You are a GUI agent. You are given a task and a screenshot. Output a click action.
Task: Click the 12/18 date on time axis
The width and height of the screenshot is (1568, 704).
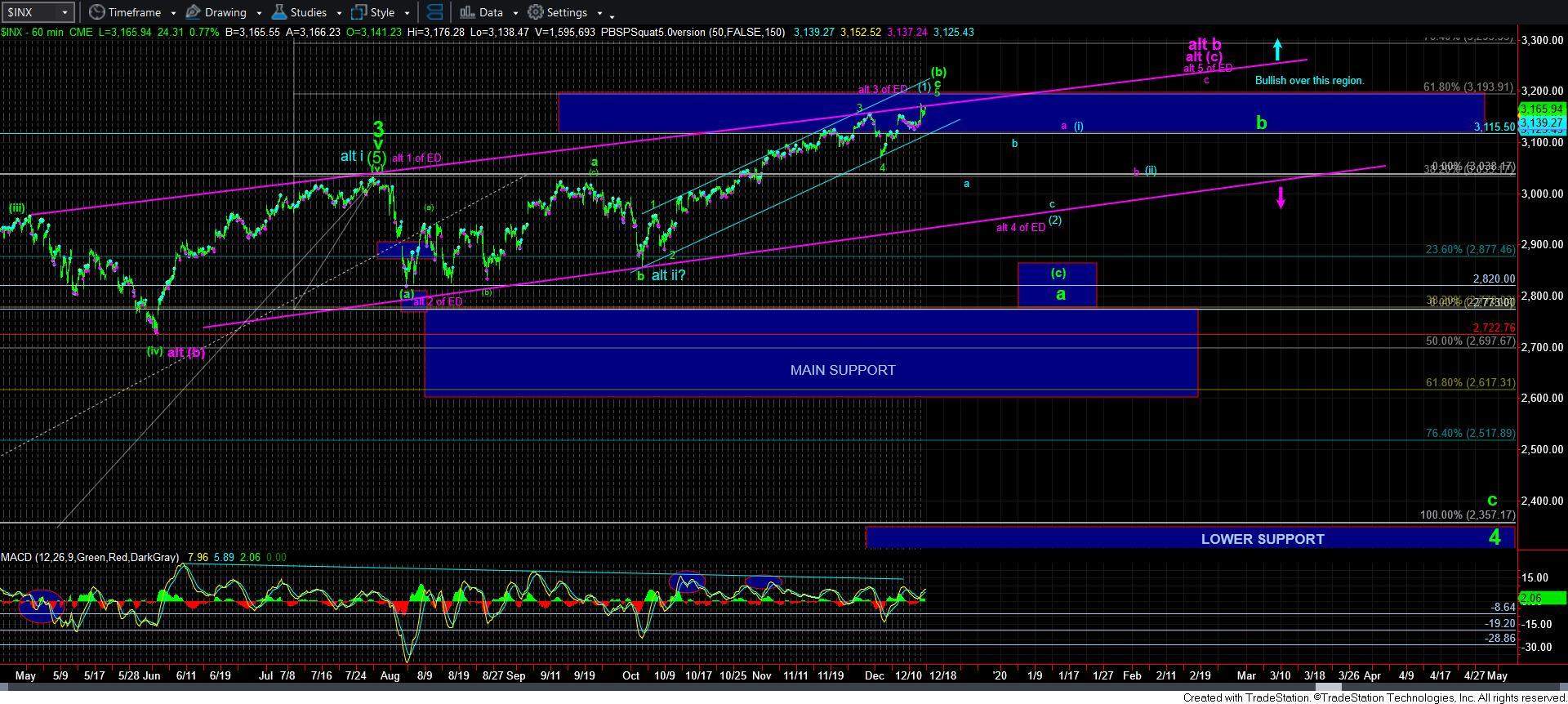(942, 675)
